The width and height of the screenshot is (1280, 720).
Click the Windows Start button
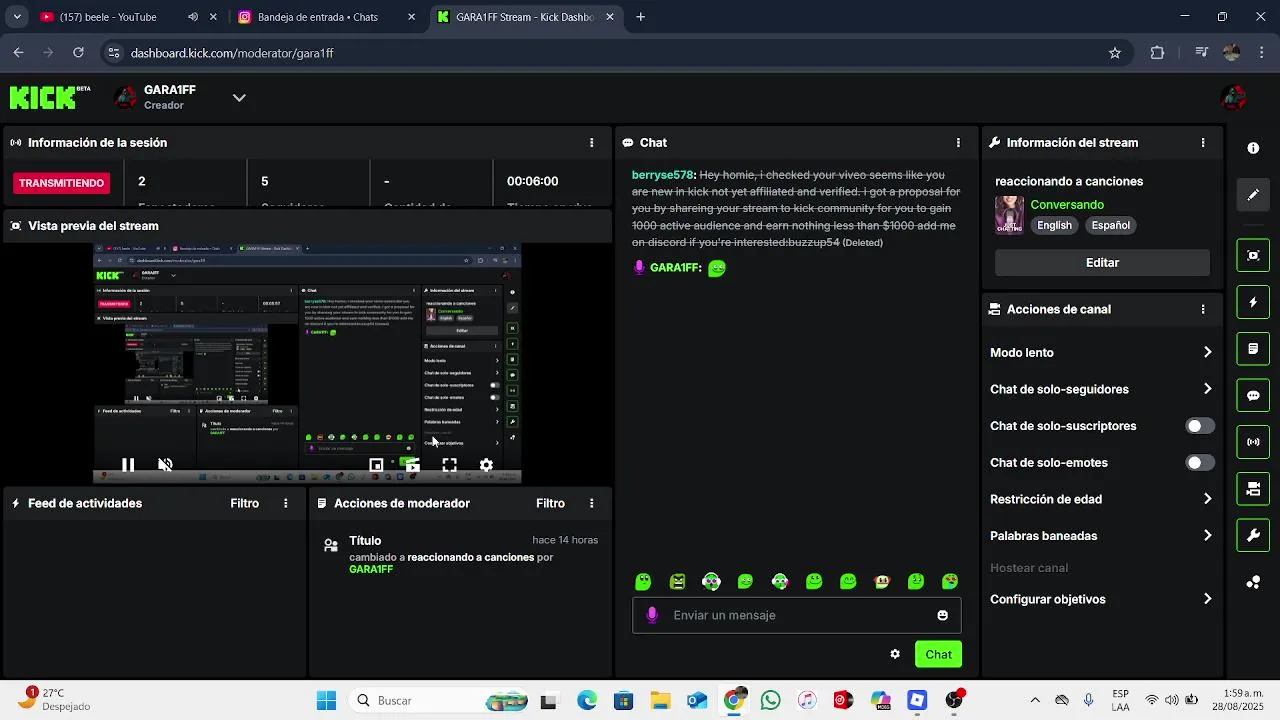(326, 701)
